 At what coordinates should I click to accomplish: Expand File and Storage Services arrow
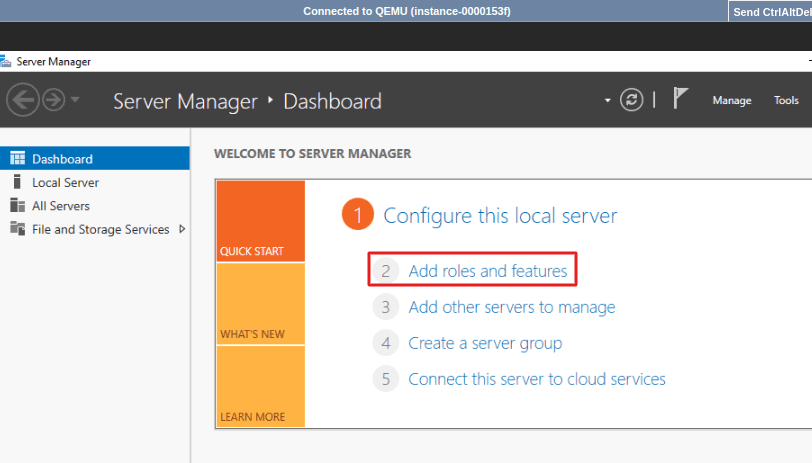coord(182,229)
